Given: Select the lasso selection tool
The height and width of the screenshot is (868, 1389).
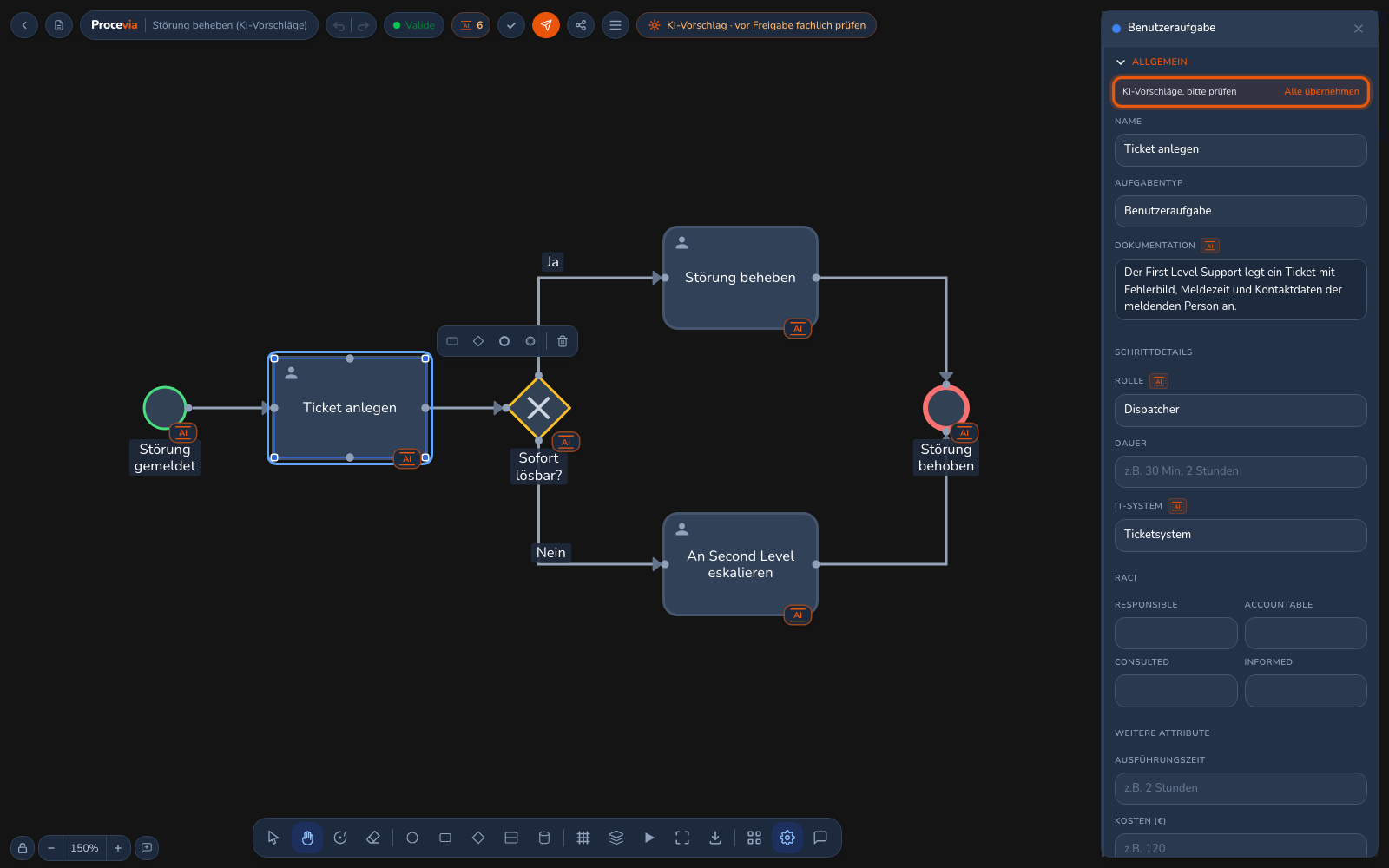Looking at the screenshot, I should tap(340, 838).
